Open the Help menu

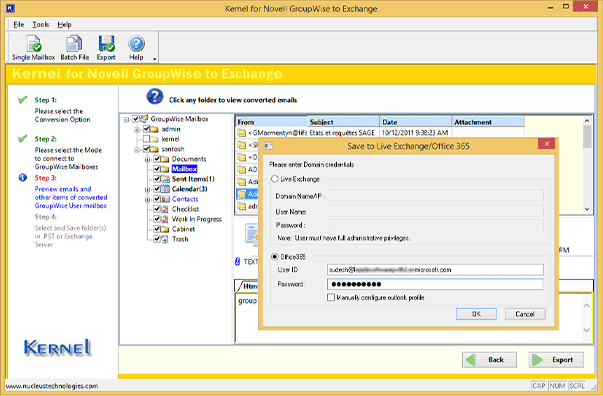pyautogui.click(x=64, y=25)
